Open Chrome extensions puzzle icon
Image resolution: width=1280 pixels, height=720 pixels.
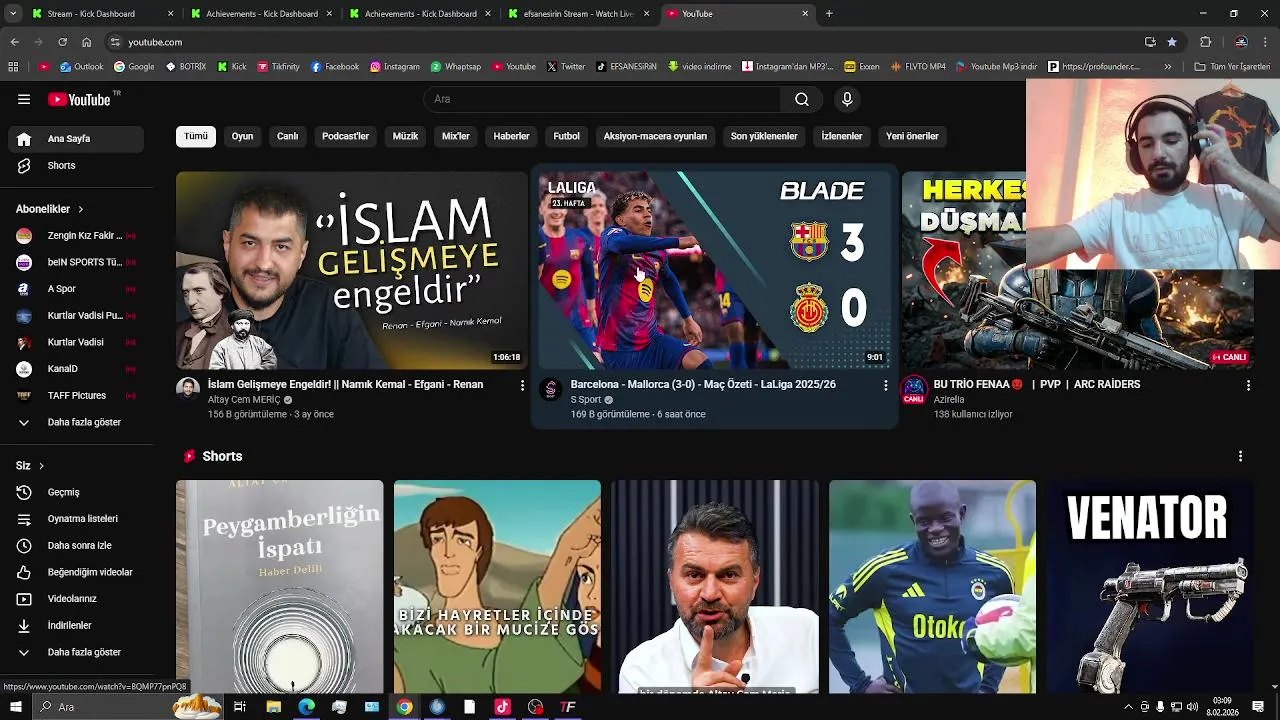tap(1205, 42)
